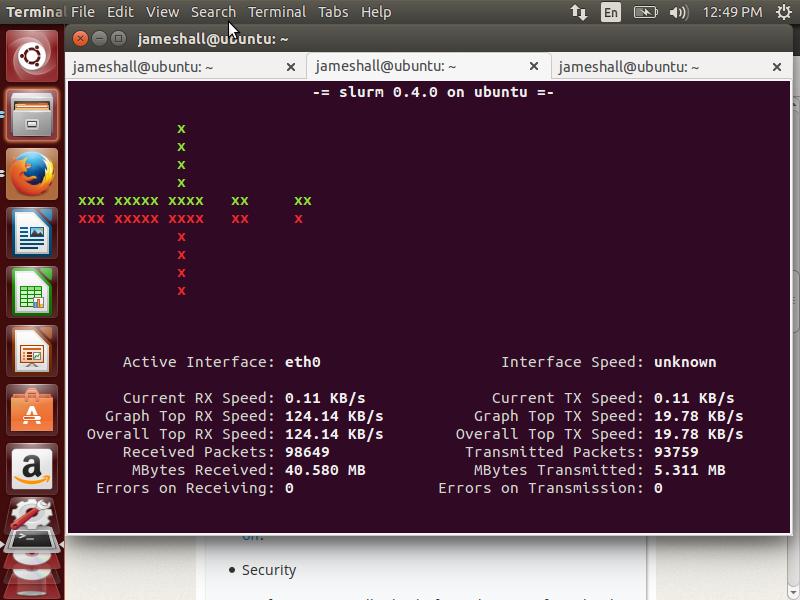Open the Help menu
Screen dimensions: 800x600
[376, 12]
